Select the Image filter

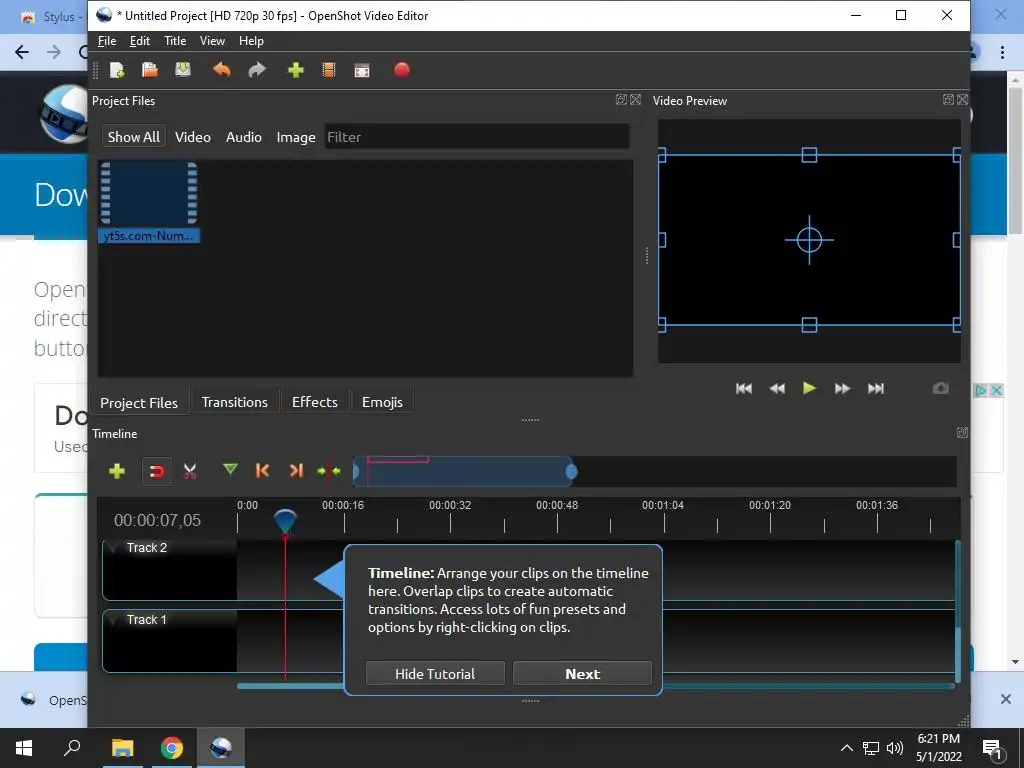click(x=296, y=137)
